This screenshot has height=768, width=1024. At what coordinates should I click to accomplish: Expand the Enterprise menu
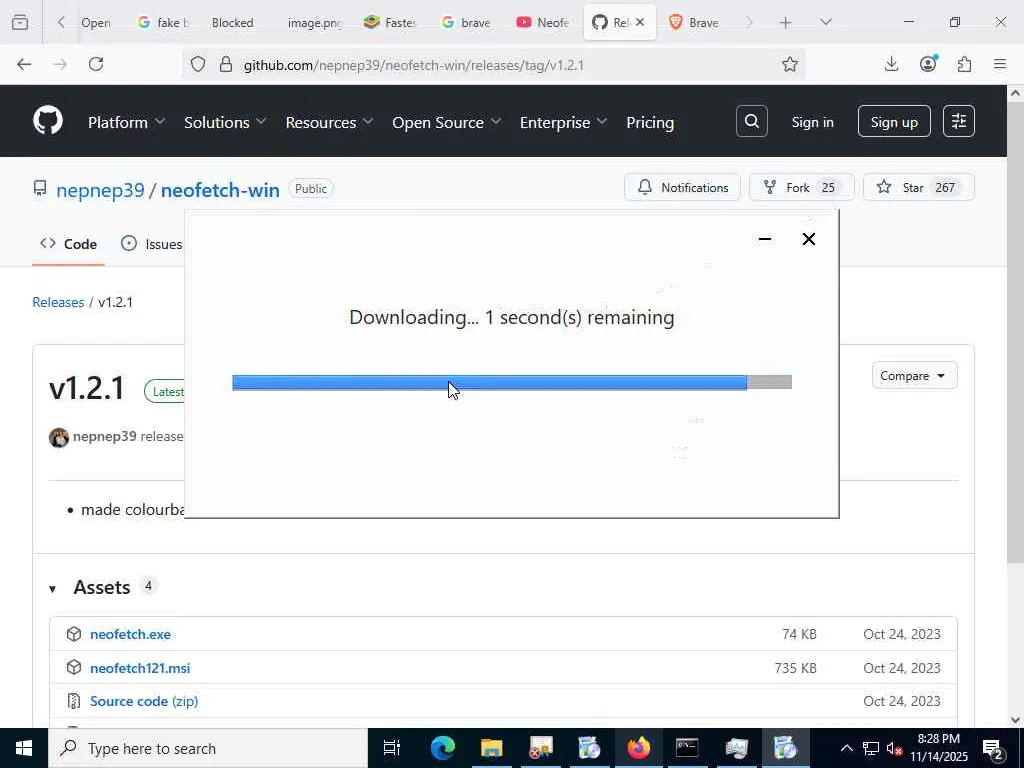click(563, 122)
